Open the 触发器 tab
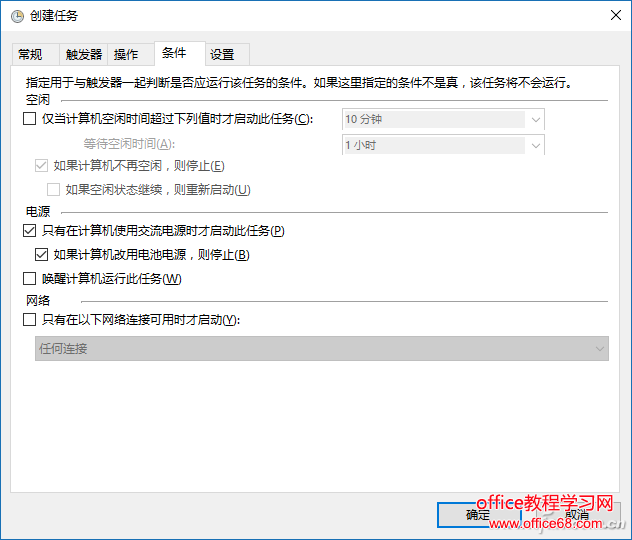Screen dimensions: 632x540 (84, 54)
